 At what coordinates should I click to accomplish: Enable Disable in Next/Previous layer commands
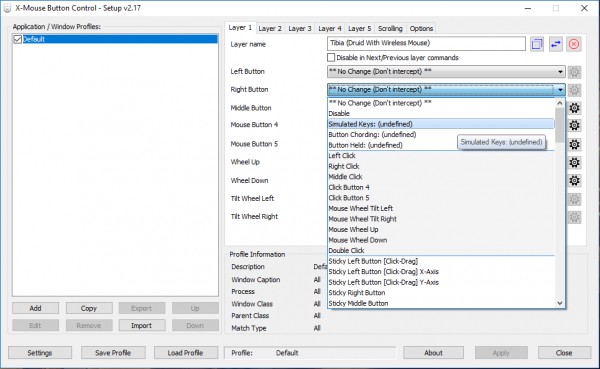[331, 57]
